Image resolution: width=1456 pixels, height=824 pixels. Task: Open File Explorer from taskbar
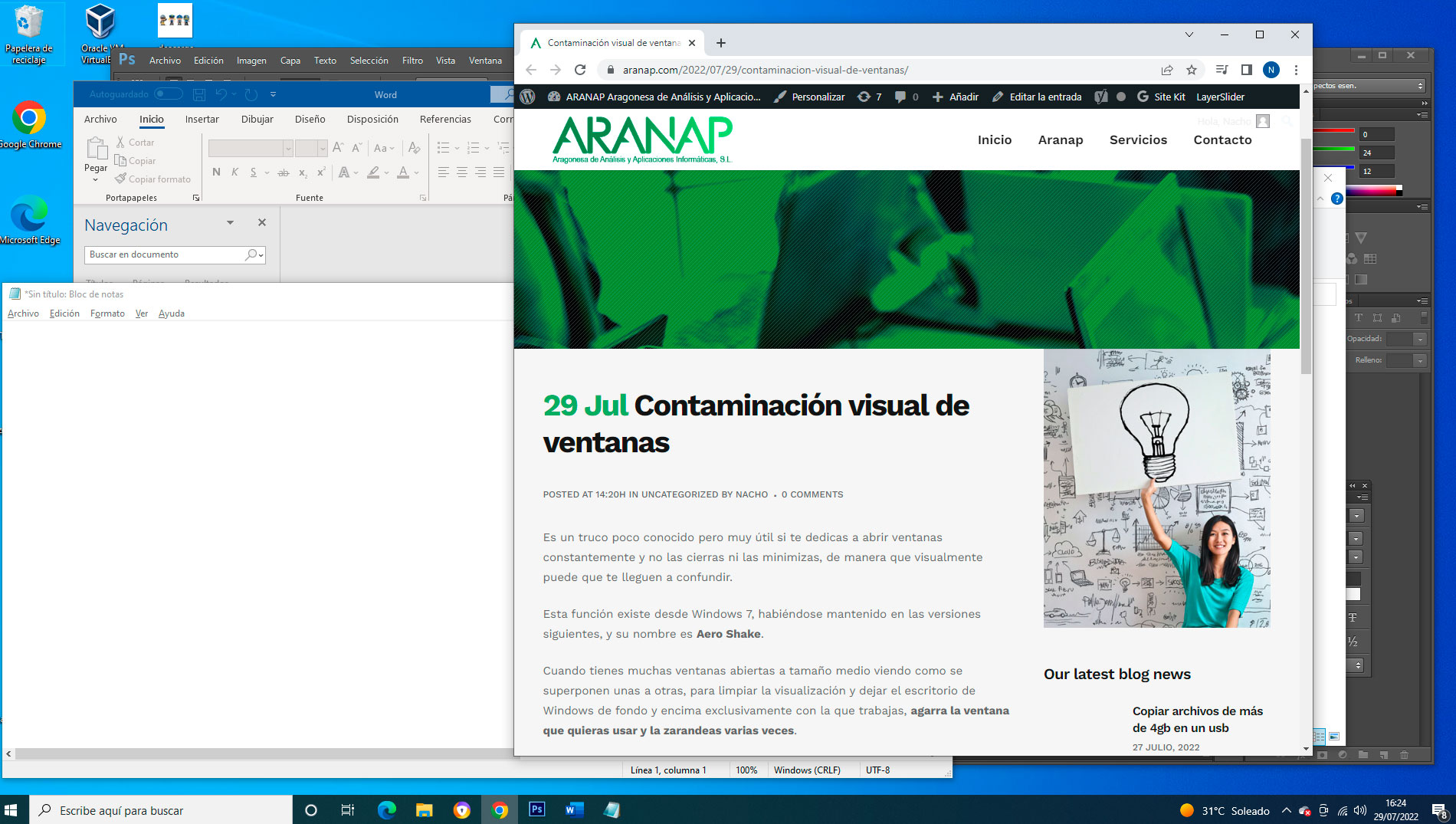click(424, 809)
